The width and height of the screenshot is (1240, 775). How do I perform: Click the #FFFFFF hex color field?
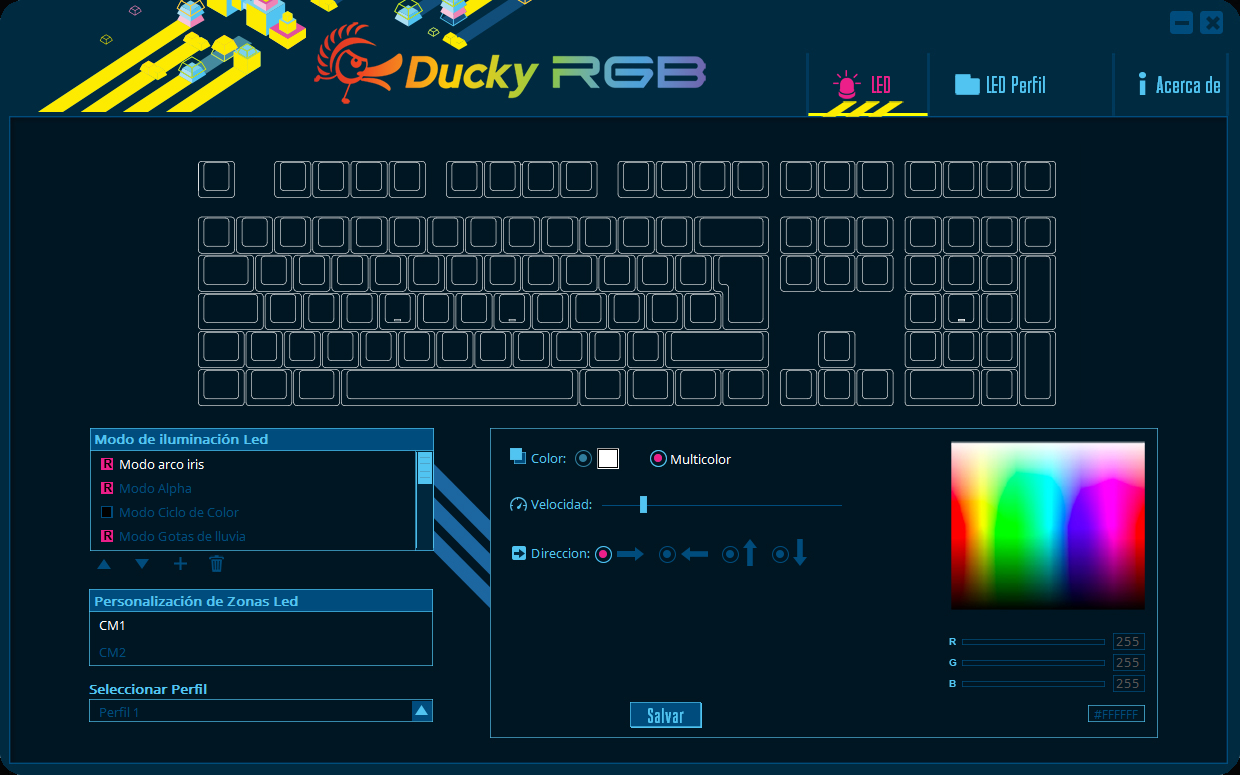click(x=1116, y=714)
